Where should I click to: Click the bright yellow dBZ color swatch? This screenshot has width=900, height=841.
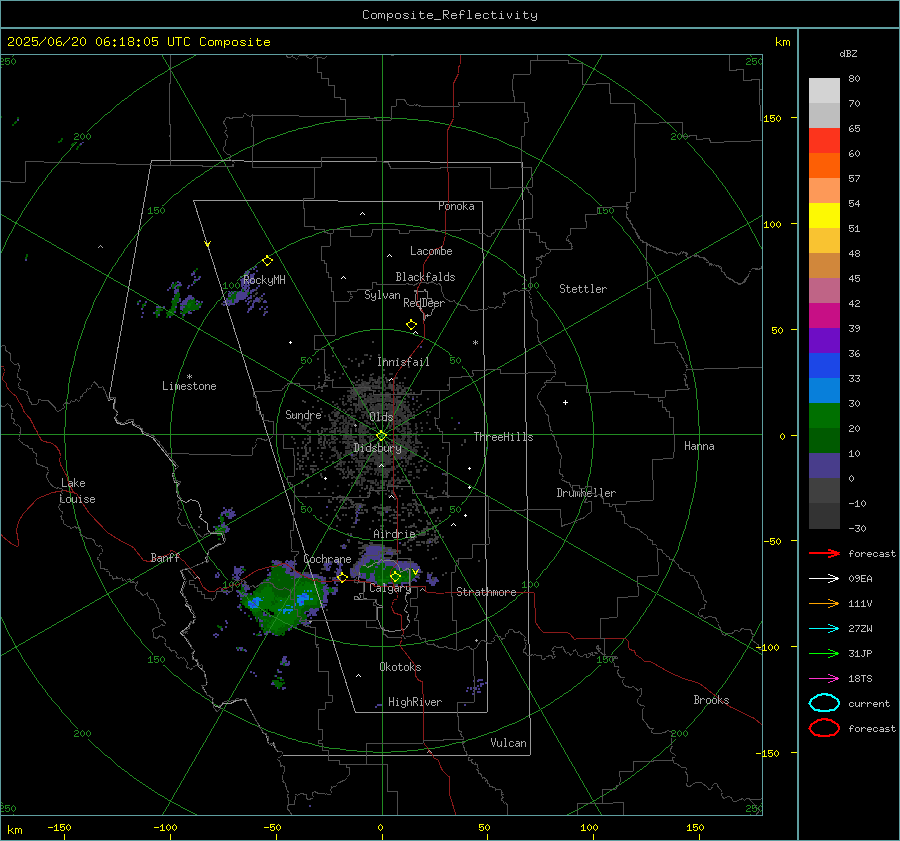[x=824, y=216]
